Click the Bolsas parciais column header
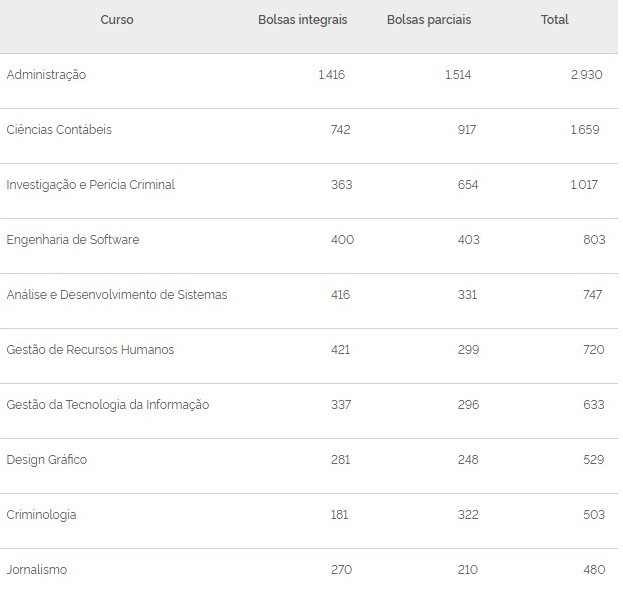 (x=428, y=20)
